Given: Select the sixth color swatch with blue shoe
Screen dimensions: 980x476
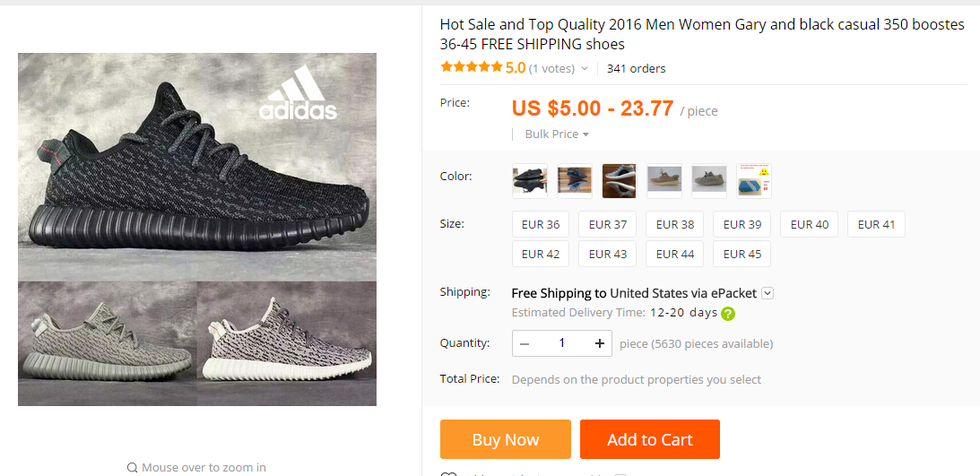Looking at the screenshot, I should (x=754, y=180).
